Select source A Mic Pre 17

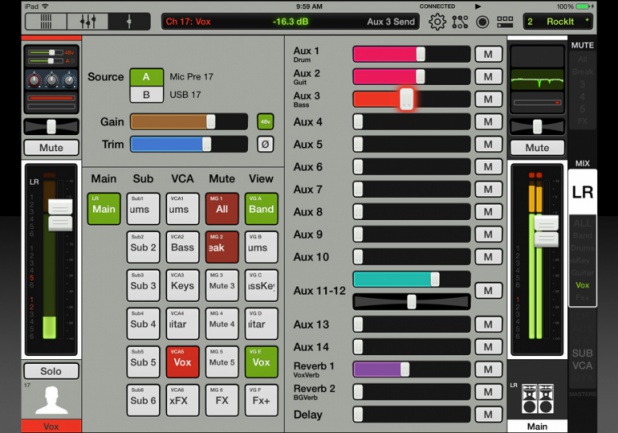pos(147,77)
